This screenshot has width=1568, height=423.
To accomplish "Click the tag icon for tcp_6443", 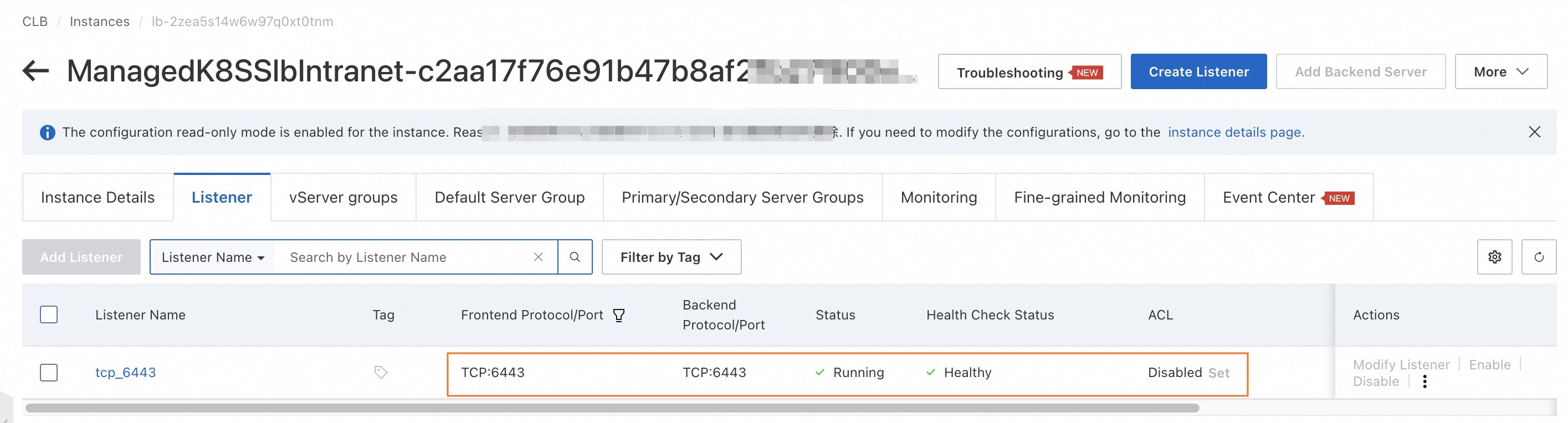I will tap(381, 373).
